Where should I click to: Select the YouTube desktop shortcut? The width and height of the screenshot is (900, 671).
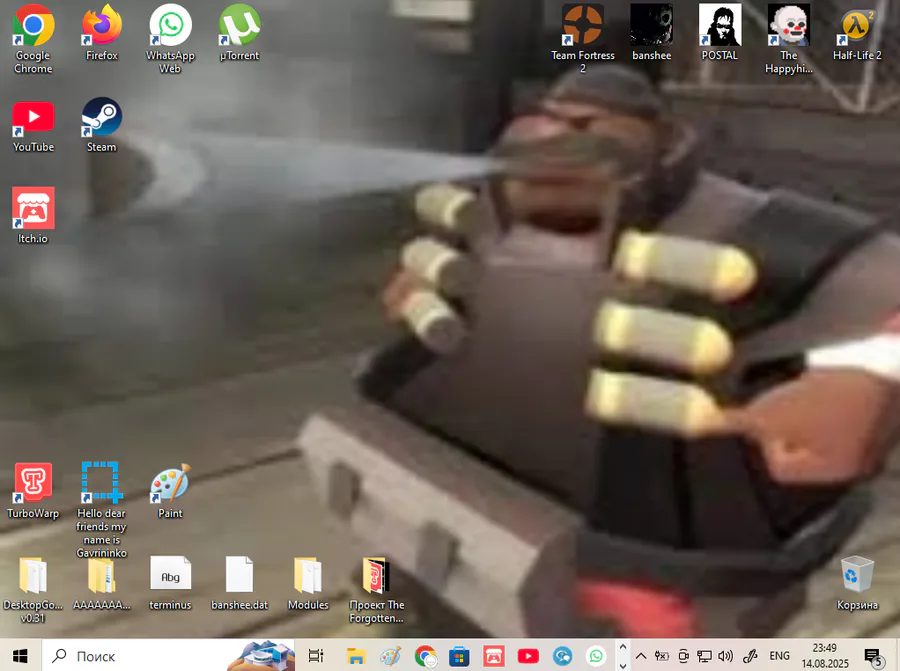tap(33, 125)
